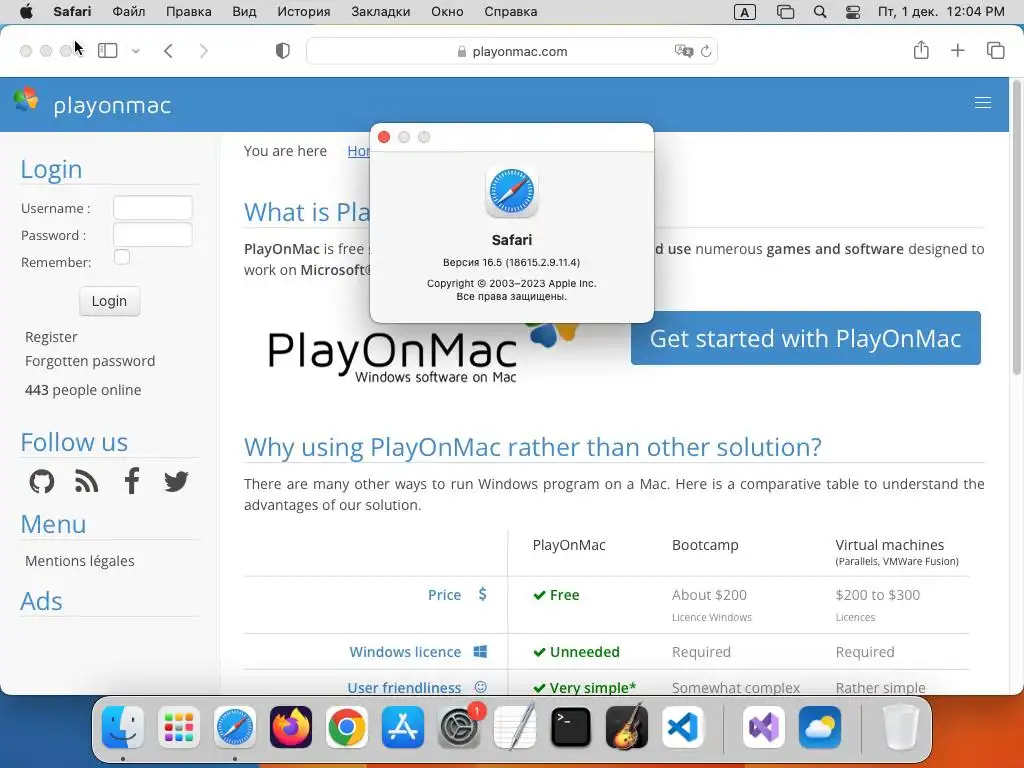Screen dimensions: 1024x768
Task: Open Finder from the Dock
Action: click(x=123, y=727)
